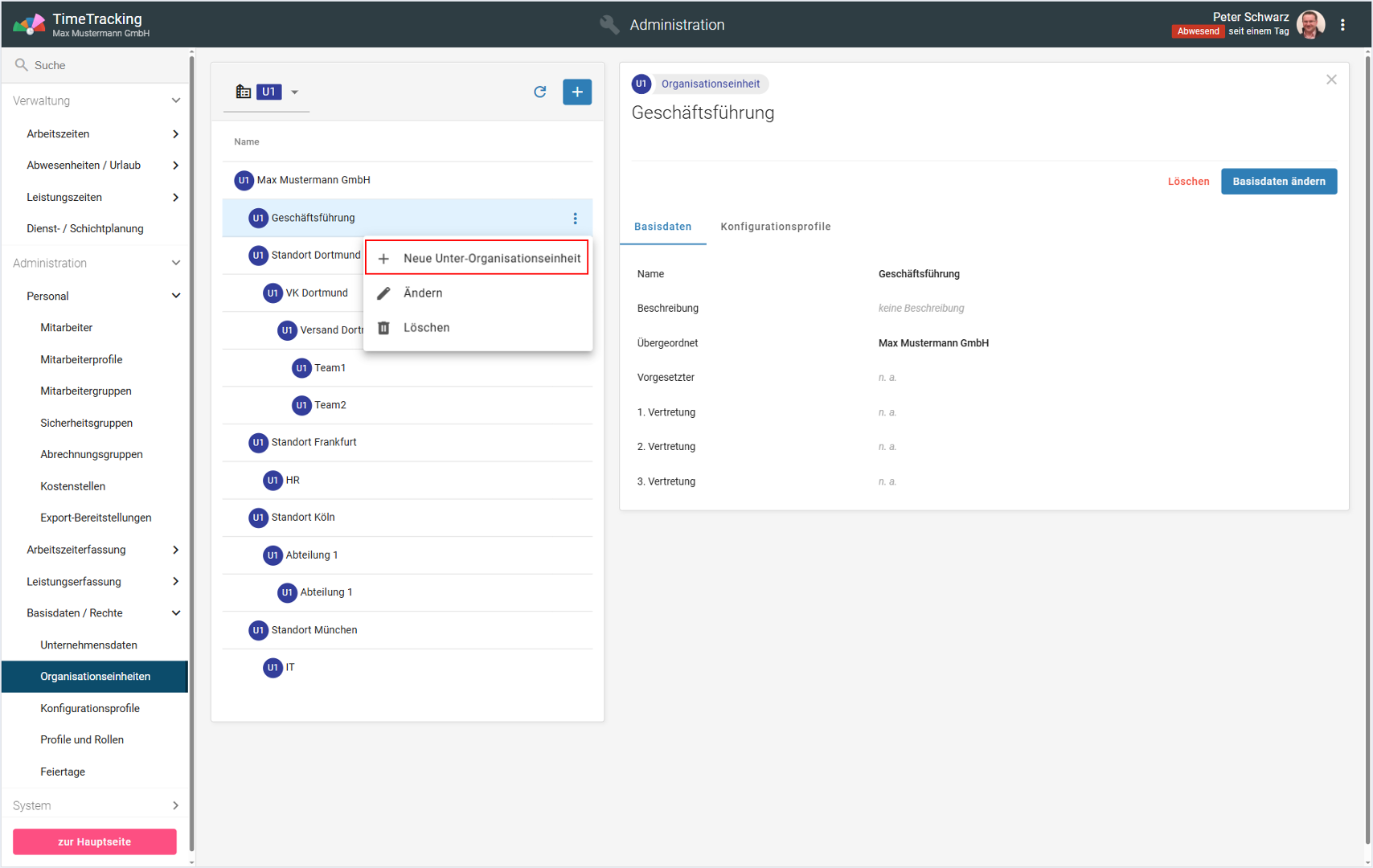The height and width of the screenshot is (868, 1373).
Task: Click the pencil icon for Ändern
Action: [384, 293]
